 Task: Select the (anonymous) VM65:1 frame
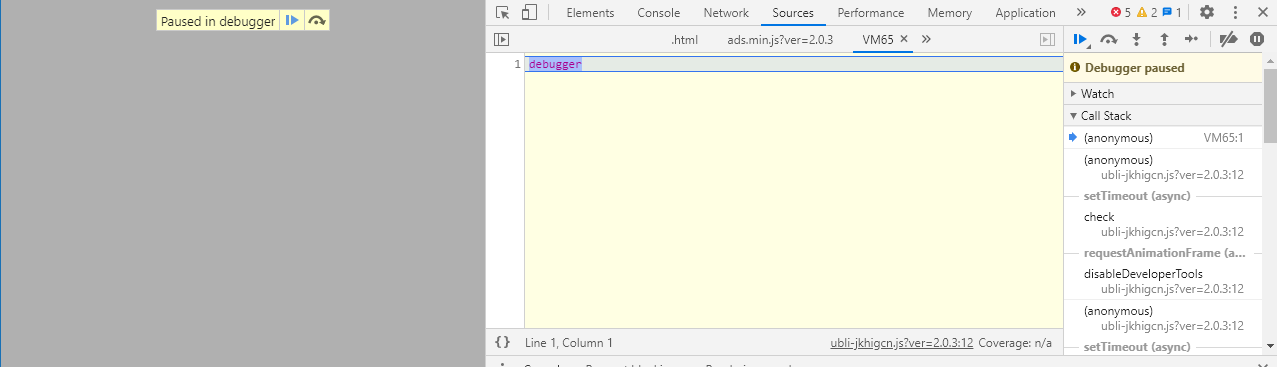pos(1164,138)
